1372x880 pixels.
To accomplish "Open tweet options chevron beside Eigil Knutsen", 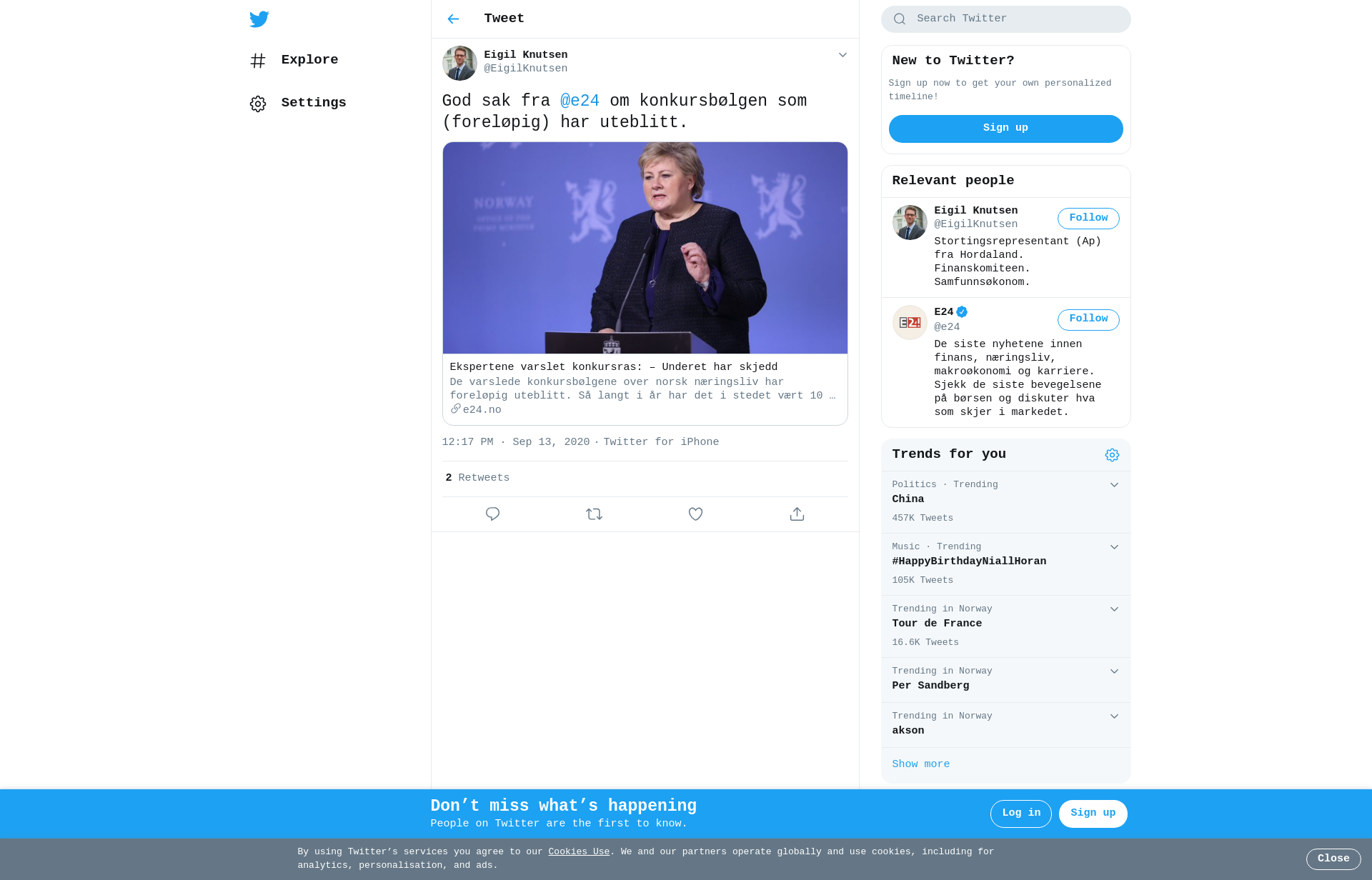I will point(842,55).
